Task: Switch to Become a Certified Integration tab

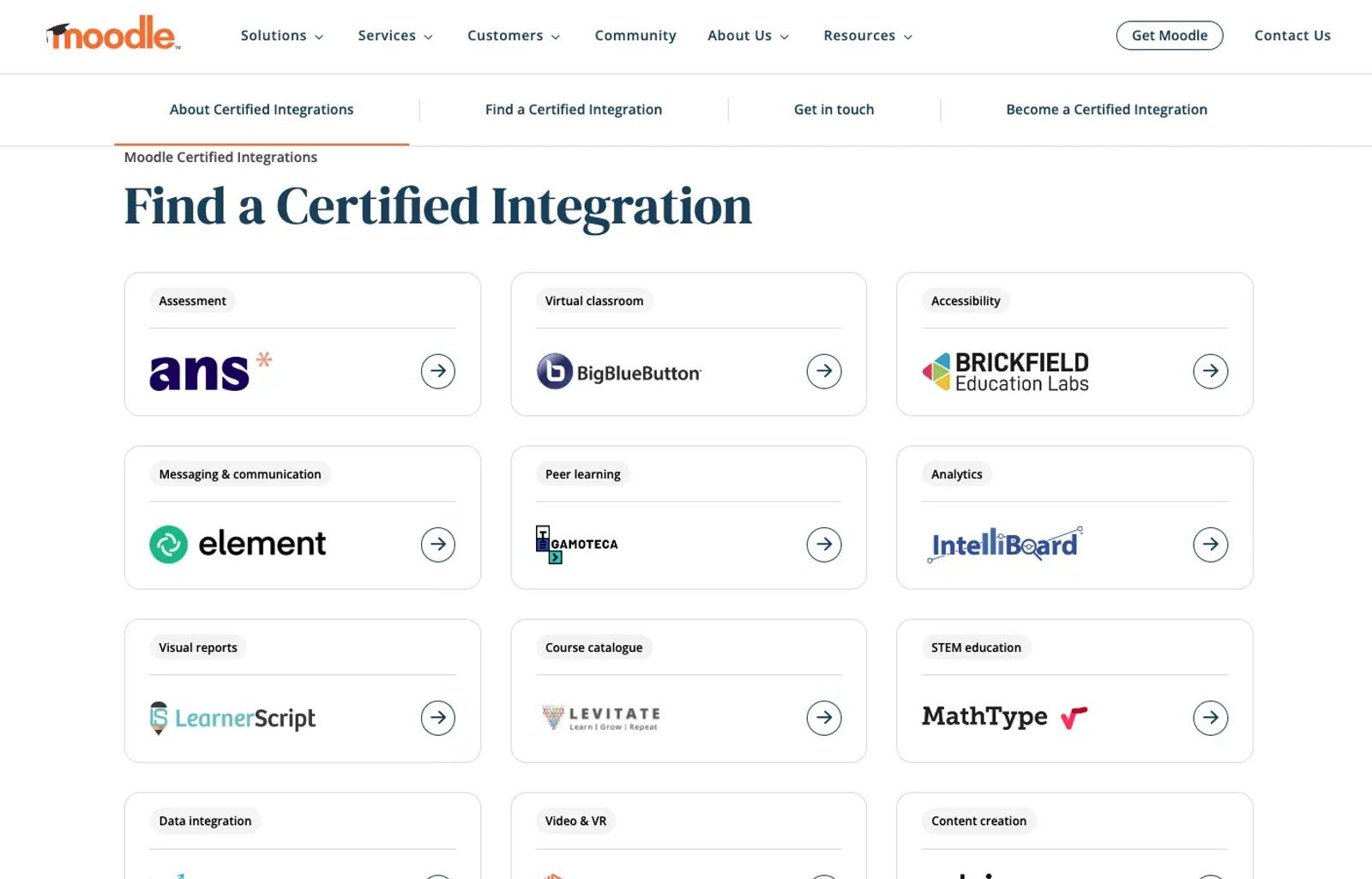Action: (x=1106, y=110)
